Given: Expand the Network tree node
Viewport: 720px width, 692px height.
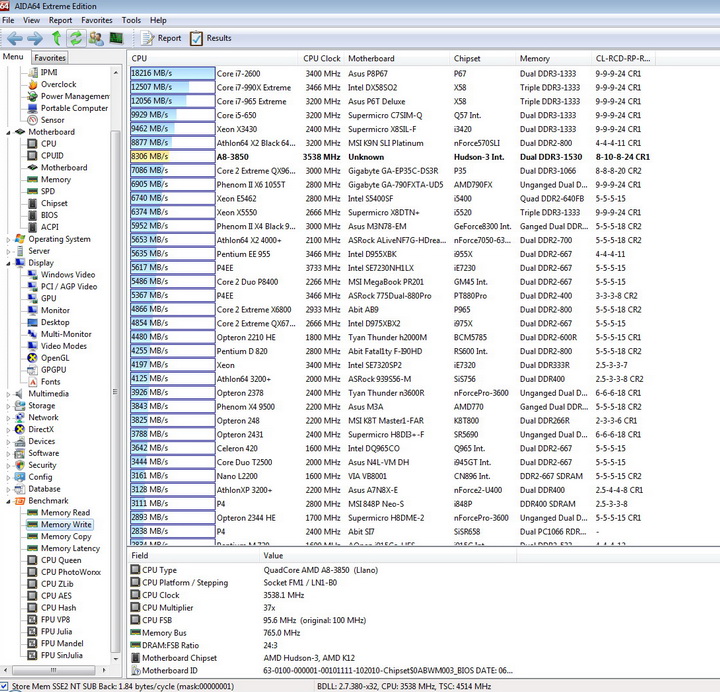Looking at the screenshot, I should 8,418.
